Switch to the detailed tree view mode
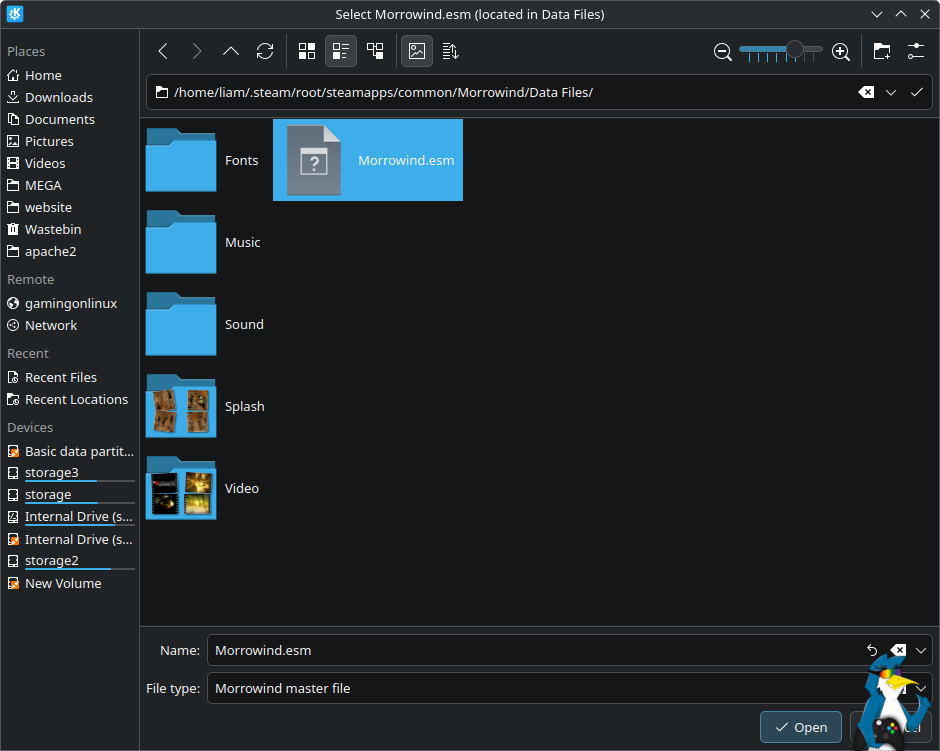This screenshot has height=751, width=940. 375,51
